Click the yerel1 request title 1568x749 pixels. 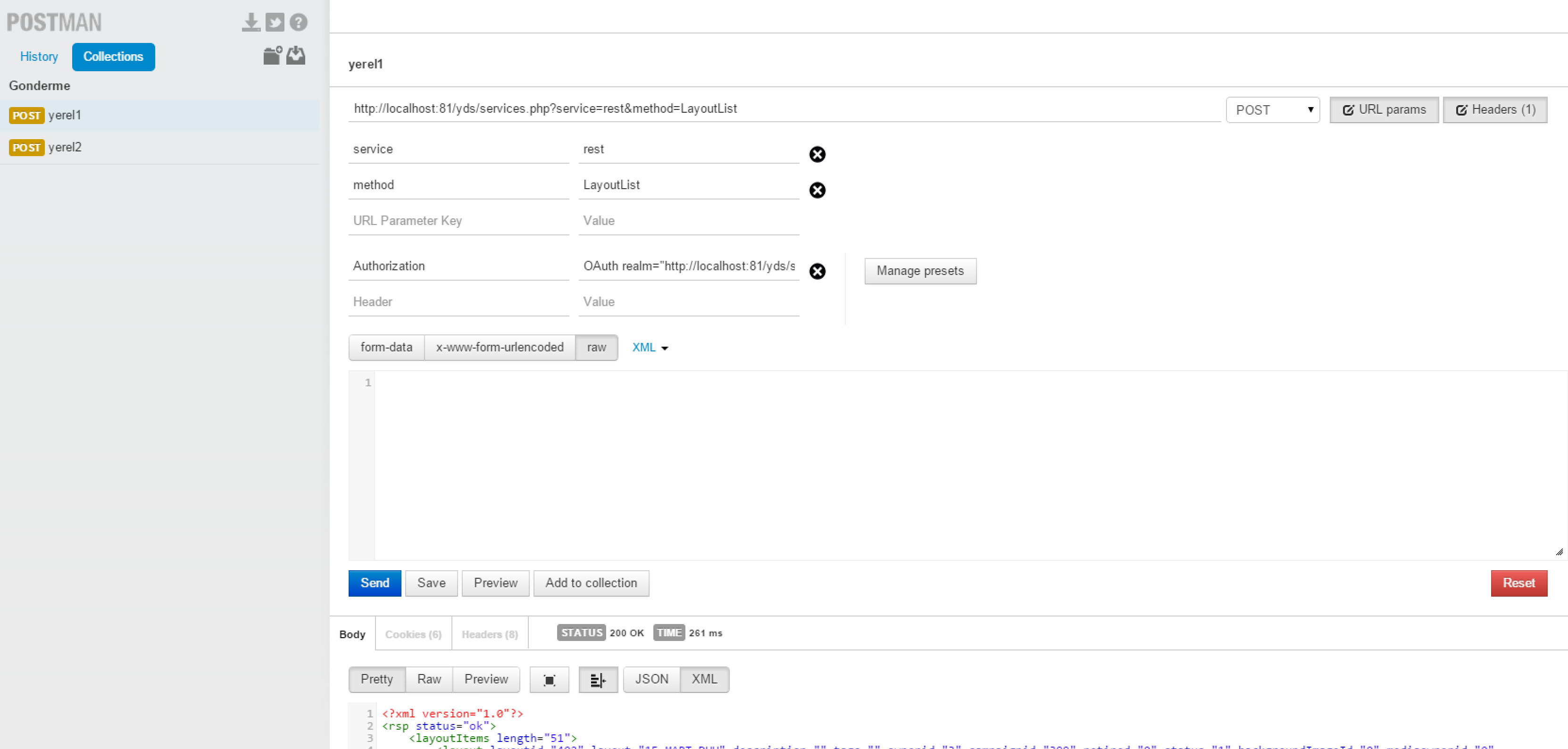pyautogui.click(x=365, y=65)
